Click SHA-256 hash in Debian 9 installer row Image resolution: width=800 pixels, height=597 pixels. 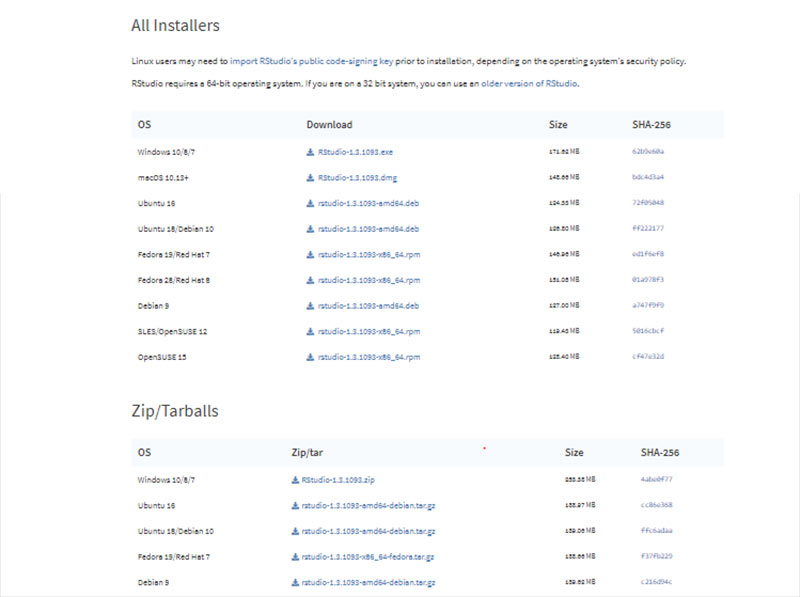click(x=648, y=305)
